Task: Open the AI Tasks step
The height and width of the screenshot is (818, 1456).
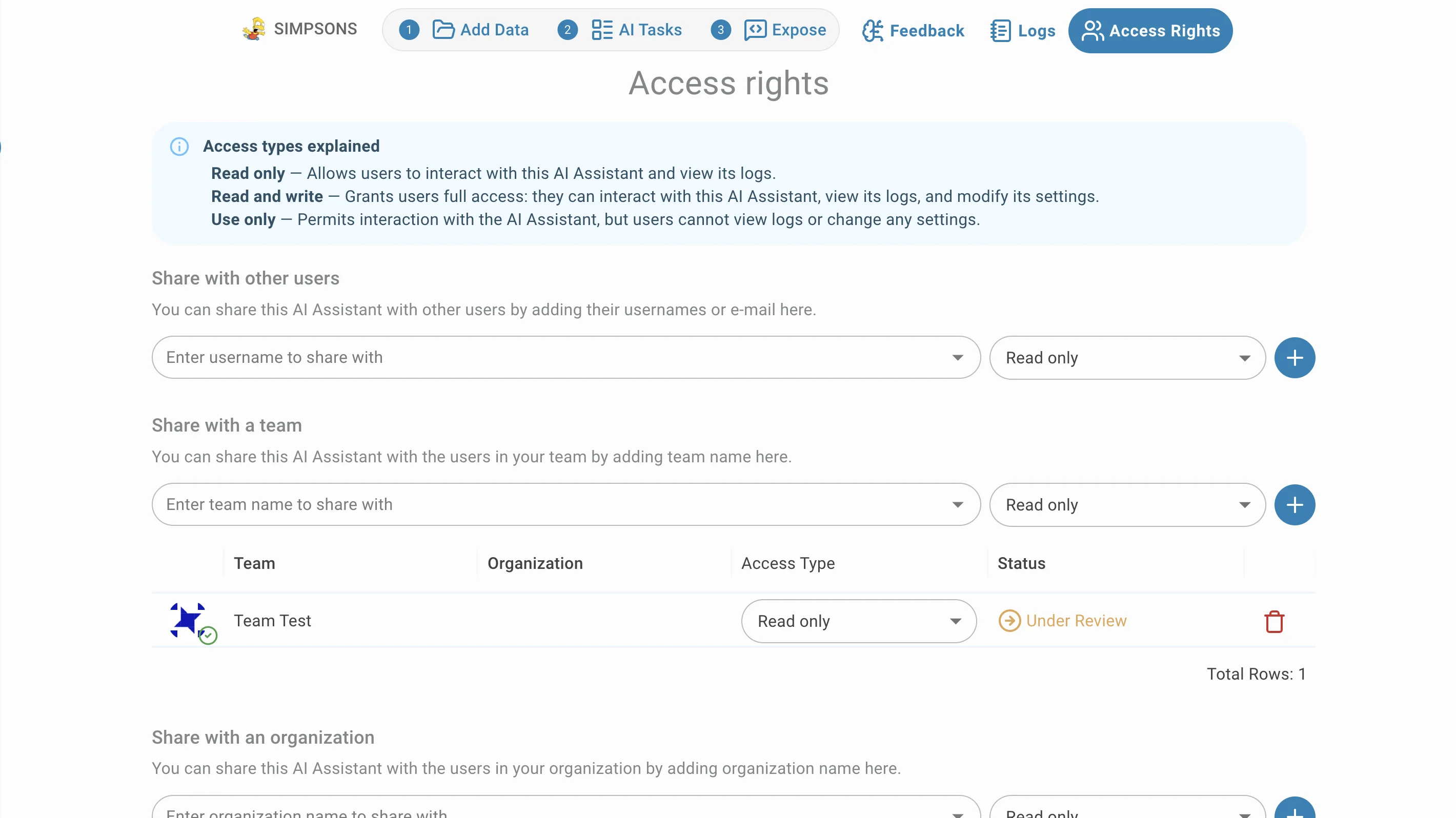Action: tap(636, 29)
